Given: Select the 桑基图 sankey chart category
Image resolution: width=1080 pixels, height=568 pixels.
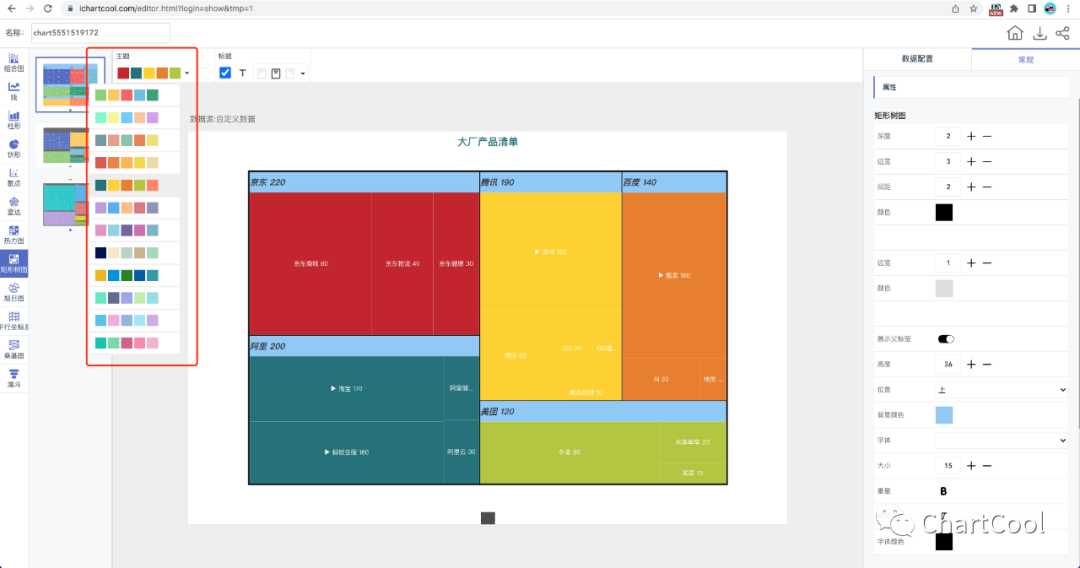Looking at the screenshot, I should click(x=14, y=350).
